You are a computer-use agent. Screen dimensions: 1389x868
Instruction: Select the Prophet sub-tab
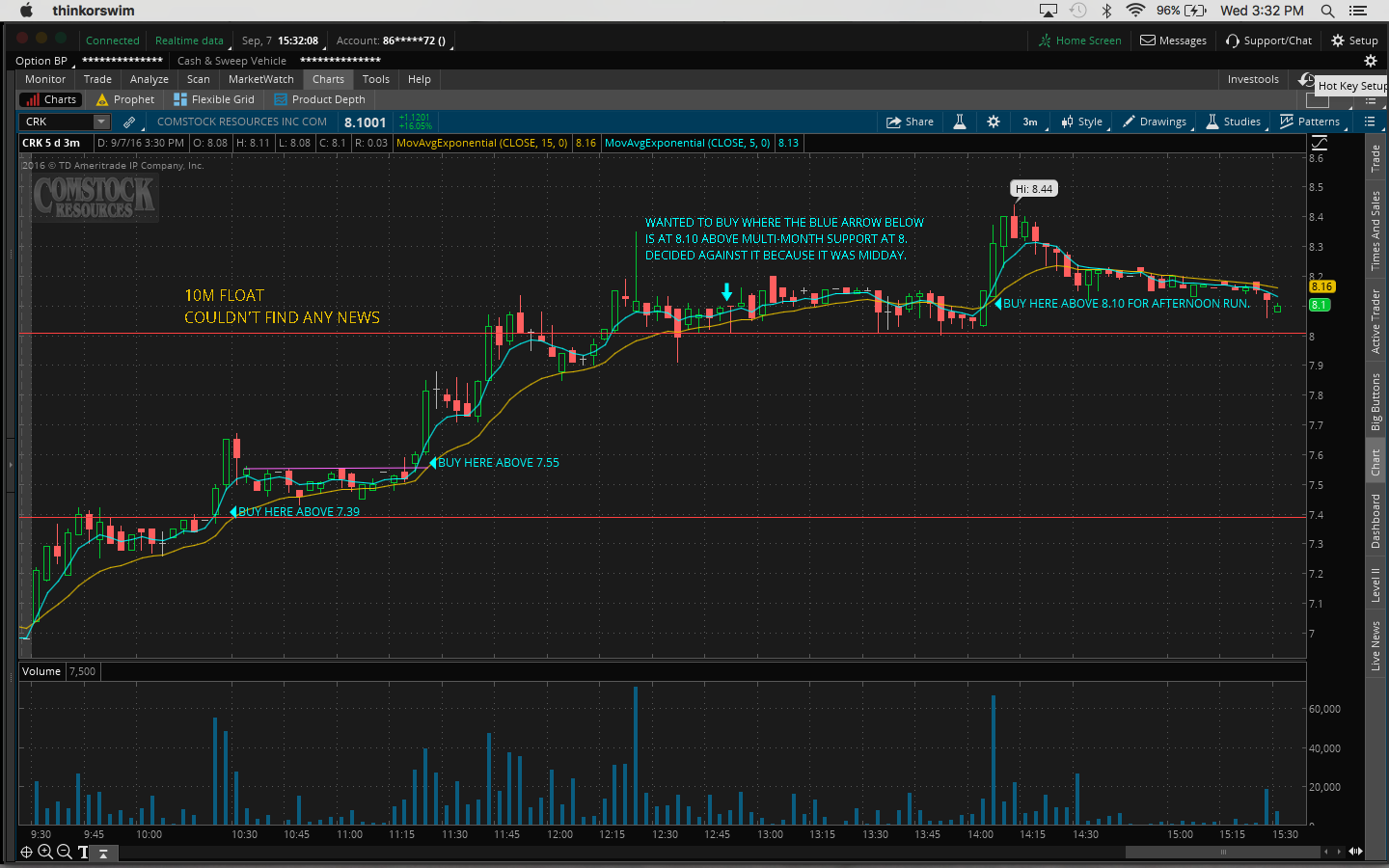(125, 99)
